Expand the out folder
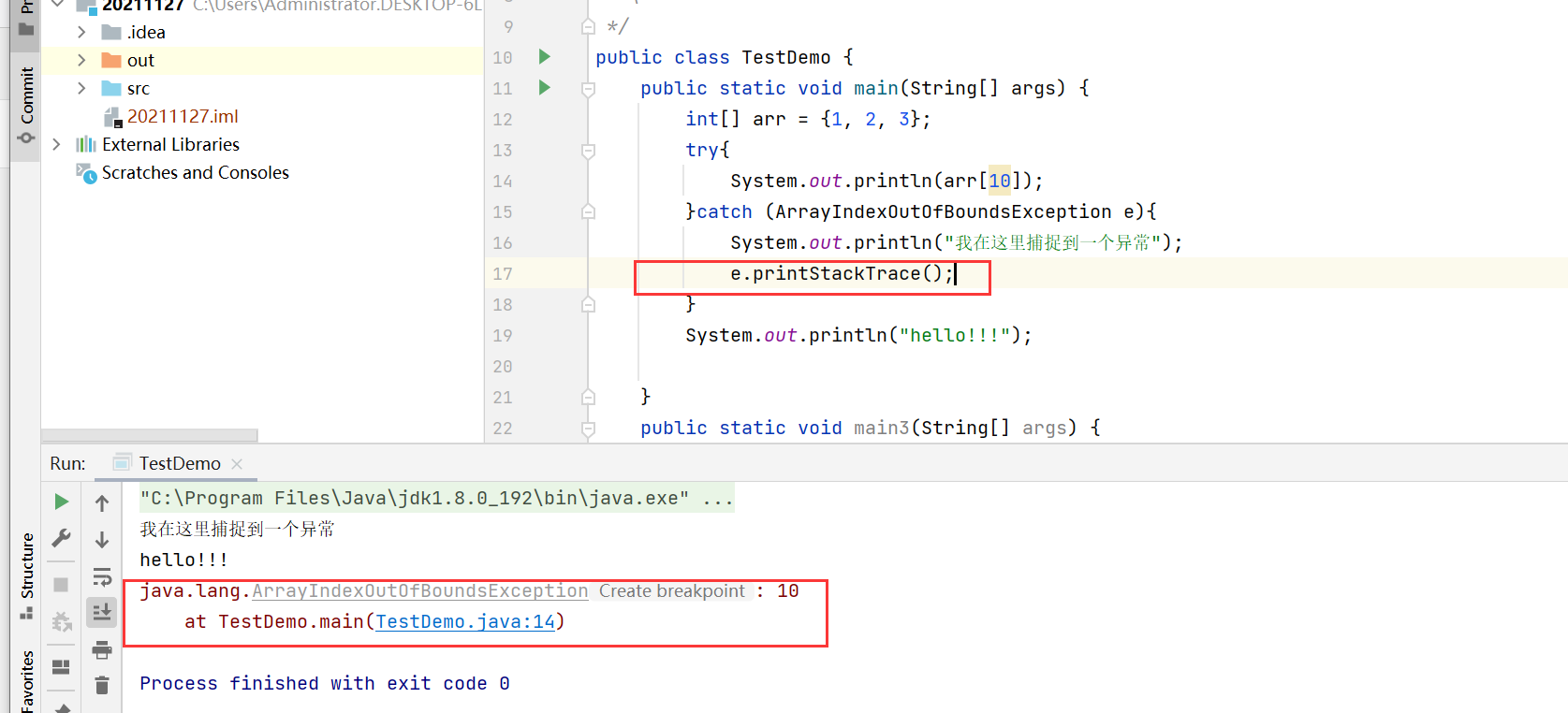This screenshot has height=713, width=1568. click(x=81, y=60)
